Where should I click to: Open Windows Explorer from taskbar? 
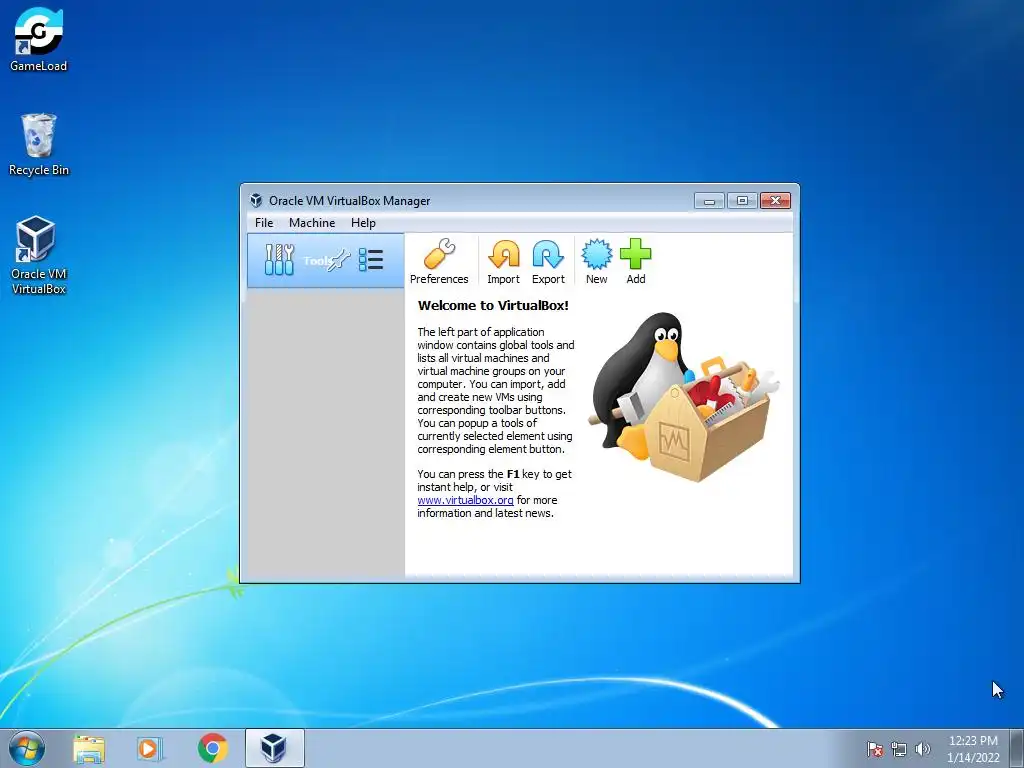pyautogui.click(x=89, y=748)
